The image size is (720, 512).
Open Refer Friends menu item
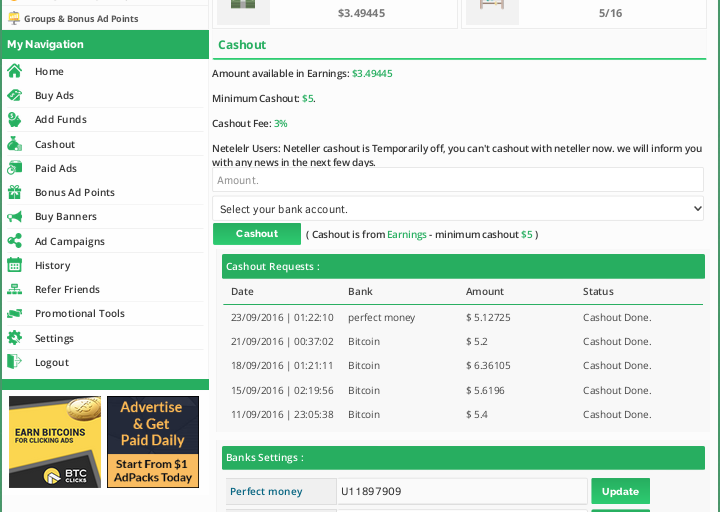[x=67, y=290]
